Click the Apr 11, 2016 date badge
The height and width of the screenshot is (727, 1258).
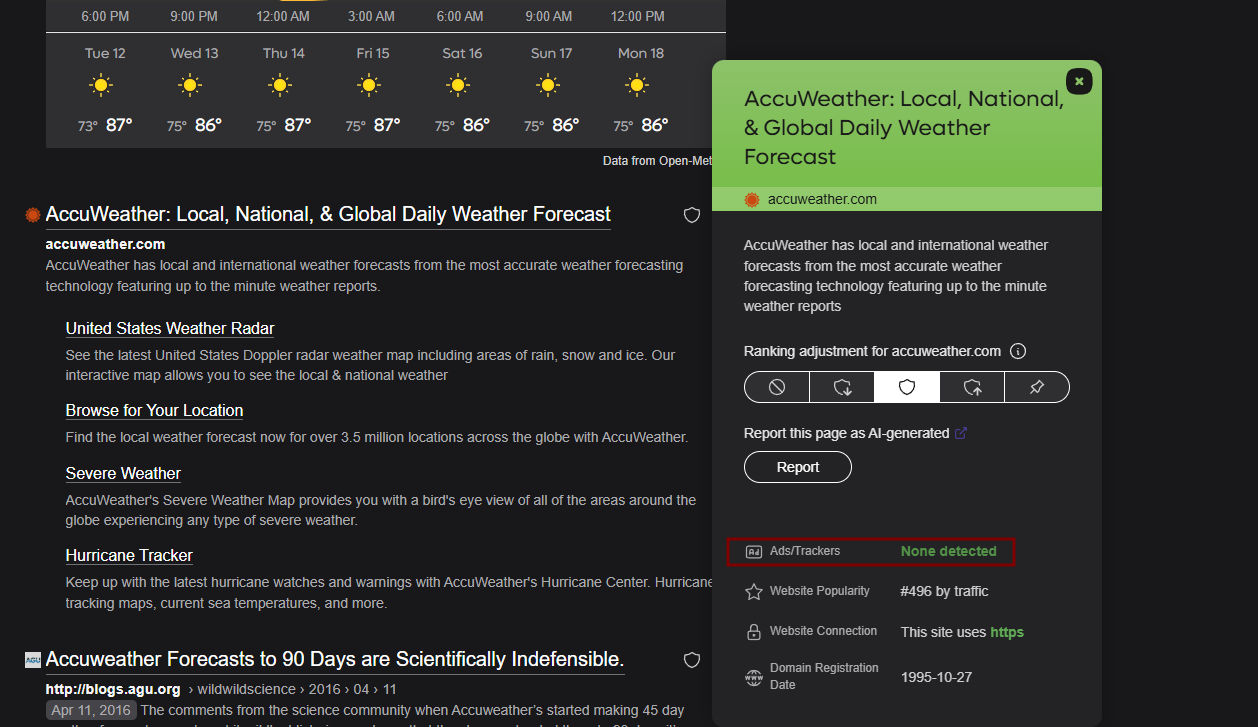(91, 709)
